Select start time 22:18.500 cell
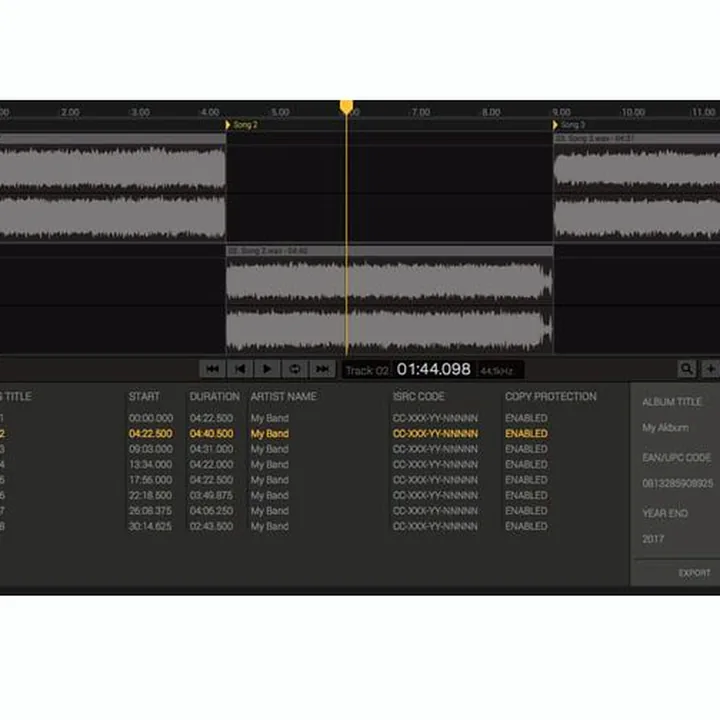Screen dimensions: 720x720 tap(151, 495)
